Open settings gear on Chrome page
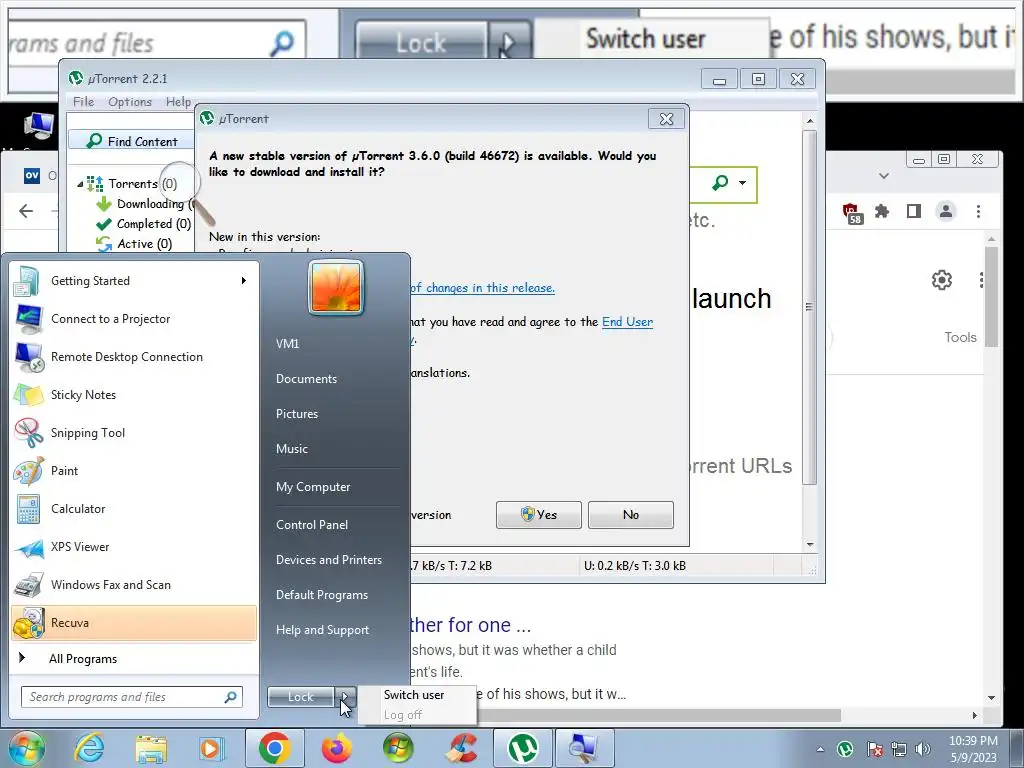The image size is (1024, 768). [x=942, y=280]
